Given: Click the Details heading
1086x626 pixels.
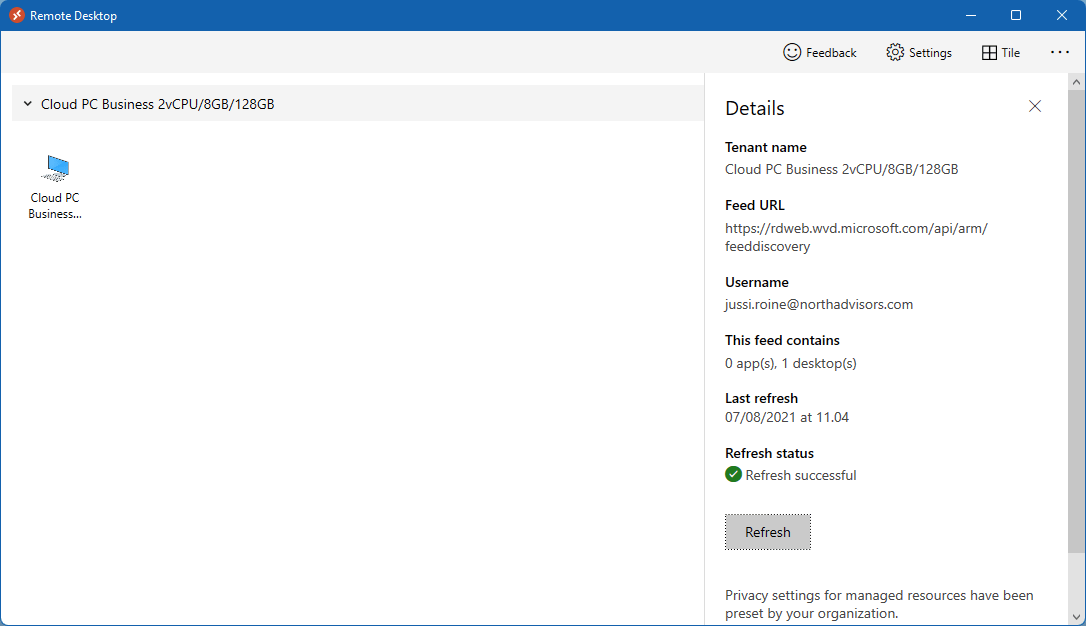Looking at the screenshot, I should [755, 108].
